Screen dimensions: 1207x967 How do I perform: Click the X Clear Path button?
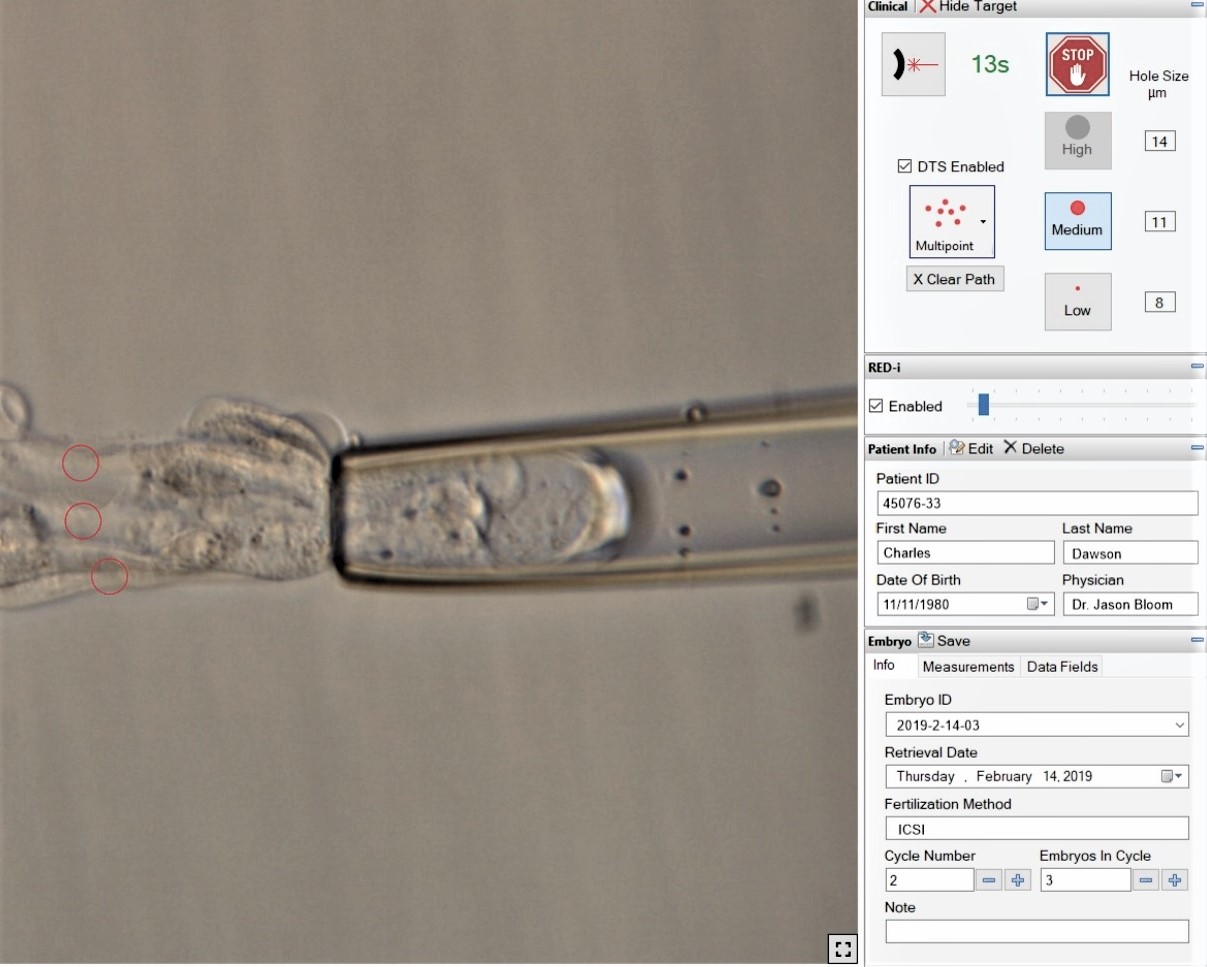(954, 279)
